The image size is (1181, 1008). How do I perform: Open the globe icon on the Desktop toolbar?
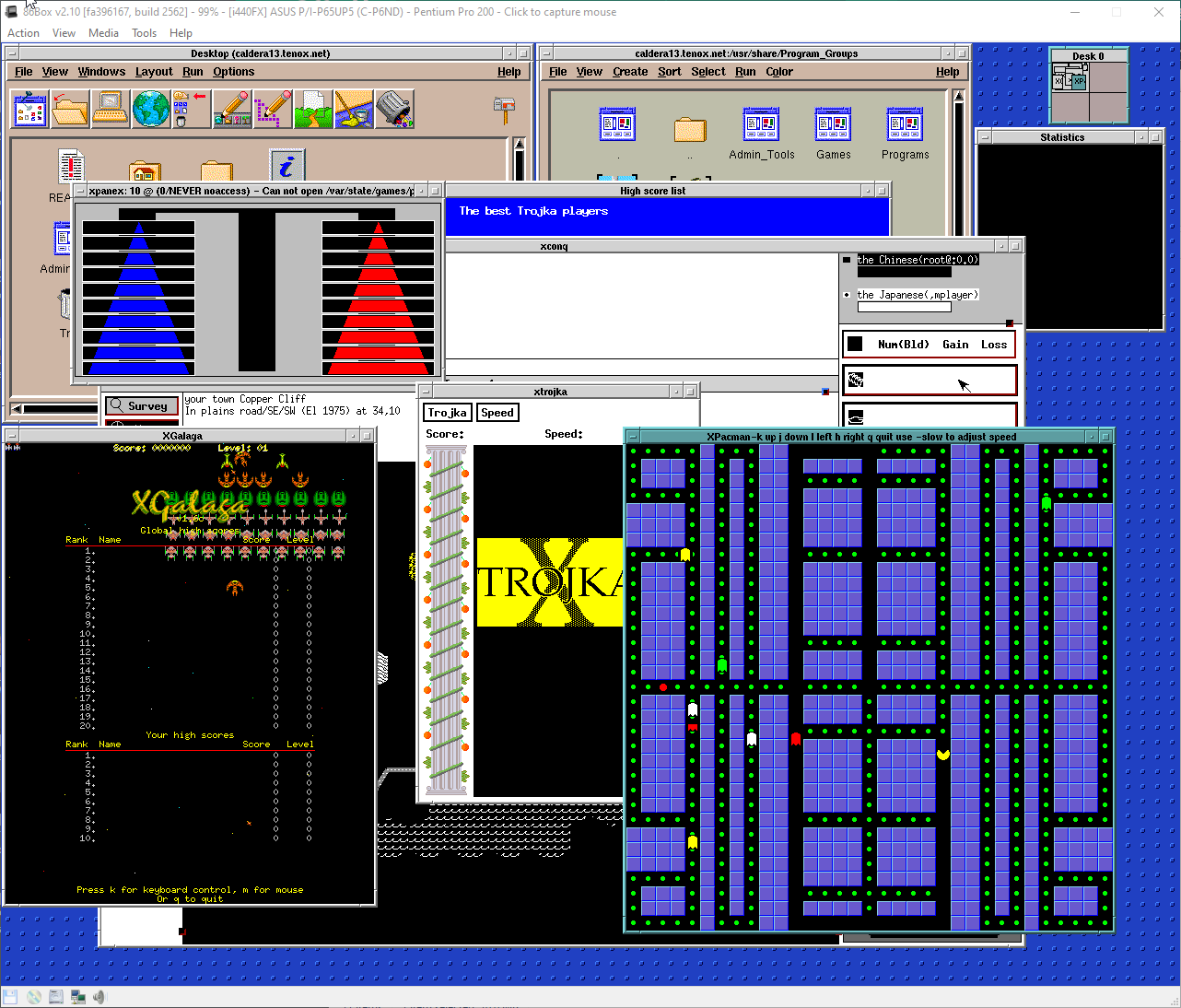[151, 109]
